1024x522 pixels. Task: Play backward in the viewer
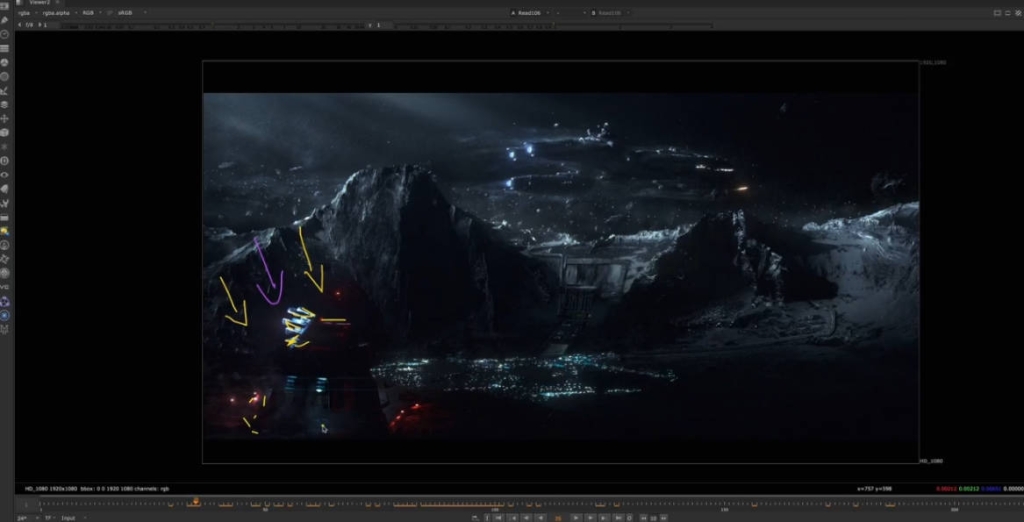[x=540, y=518]
